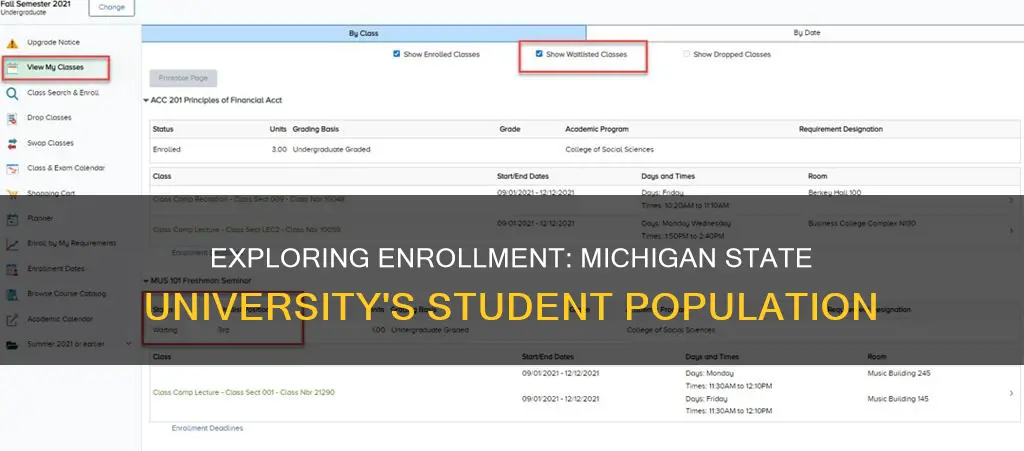This screenshot has height=451, width=1024.
Task: Click the Change semester button
Action: click(112, 7)
